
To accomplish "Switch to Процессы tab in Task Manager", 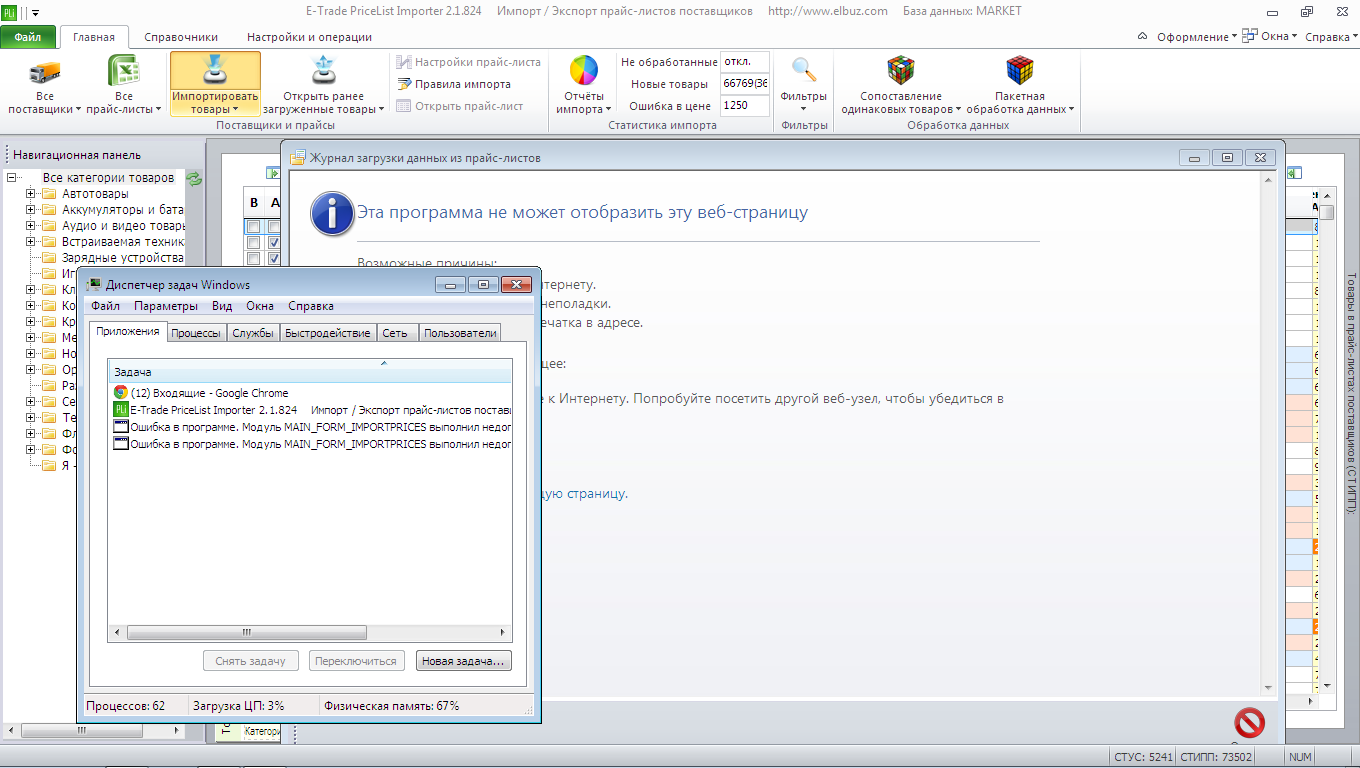I will click(196, 333).
